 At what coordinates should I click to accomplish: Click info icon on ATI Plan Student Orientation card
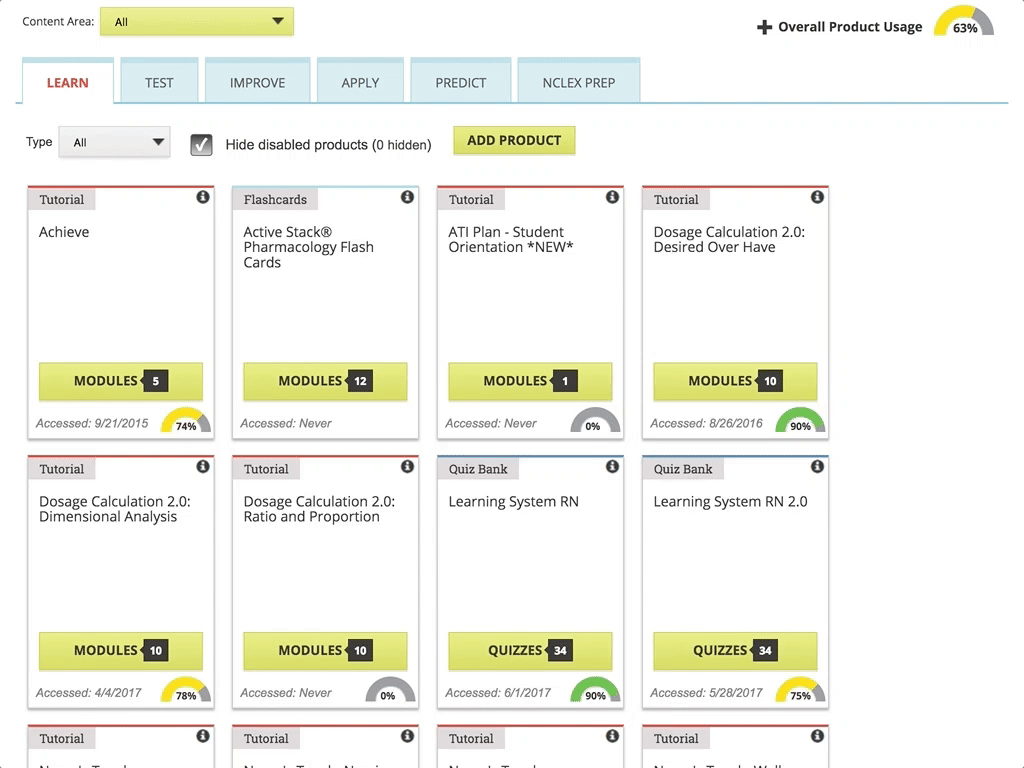[613, 197]
